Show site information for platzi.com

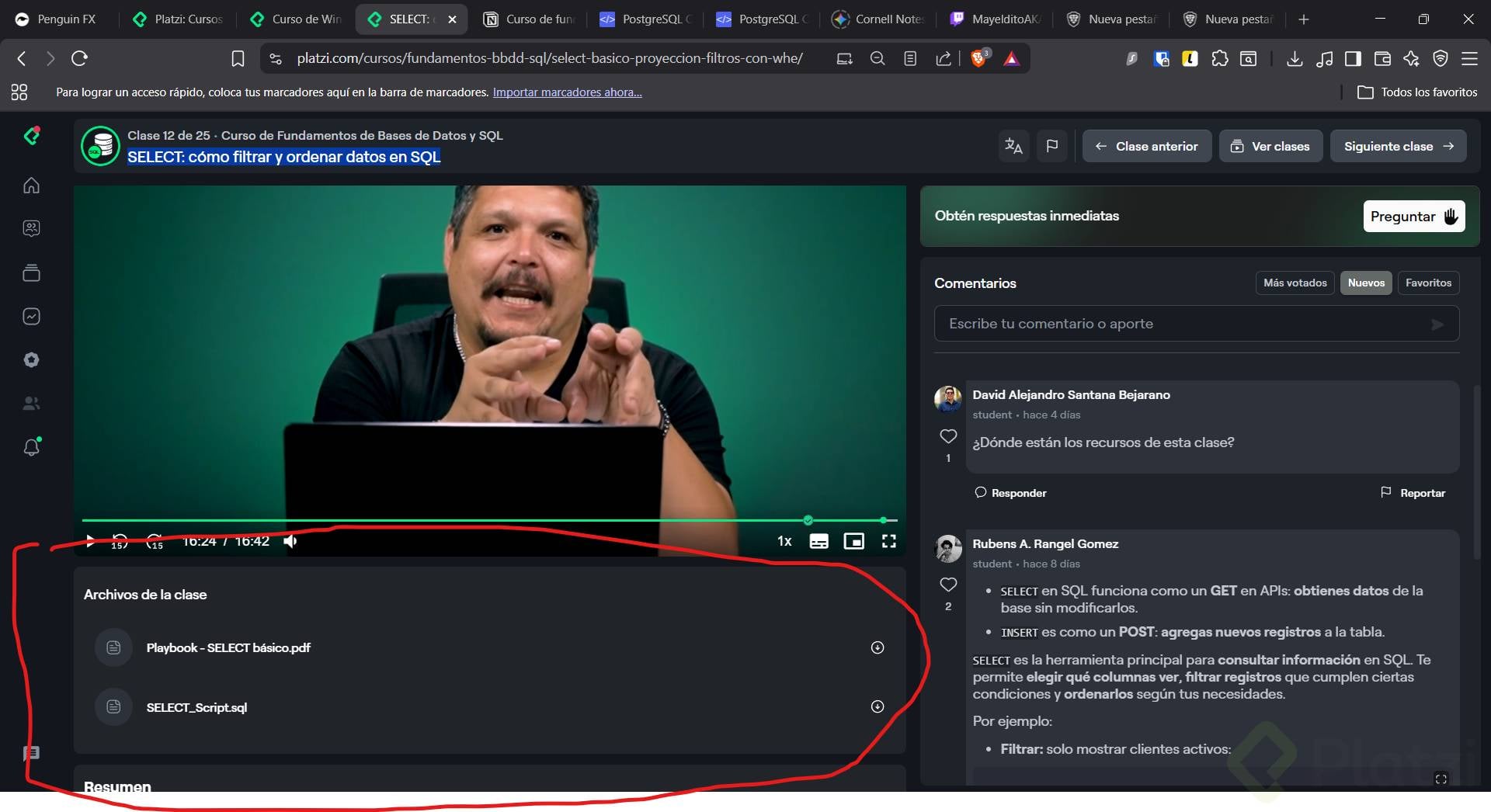coord(276,58)
